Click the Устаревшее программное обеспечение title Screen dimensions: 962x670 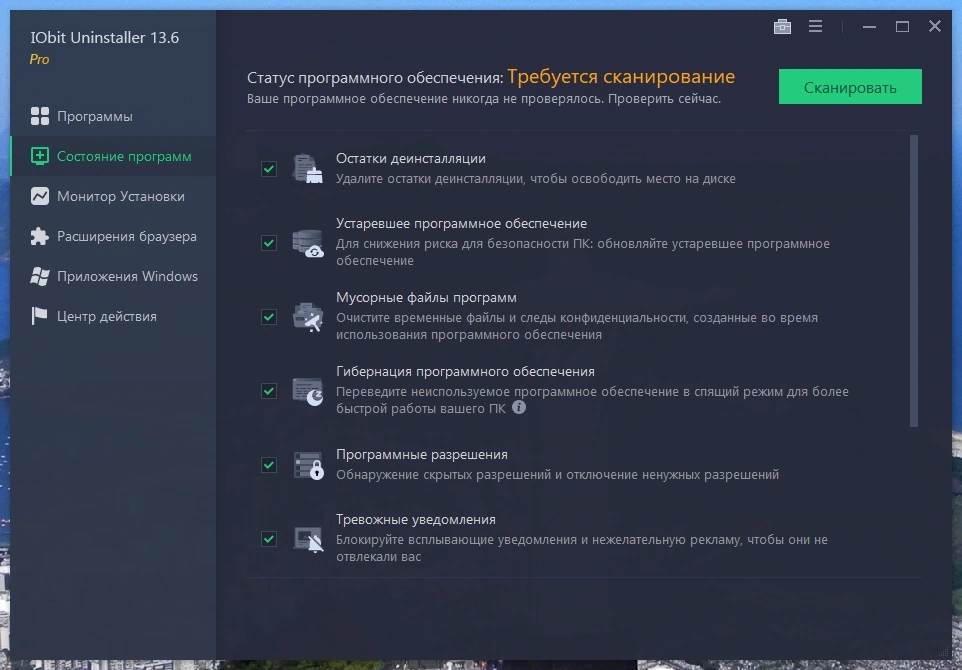[461, 223]
